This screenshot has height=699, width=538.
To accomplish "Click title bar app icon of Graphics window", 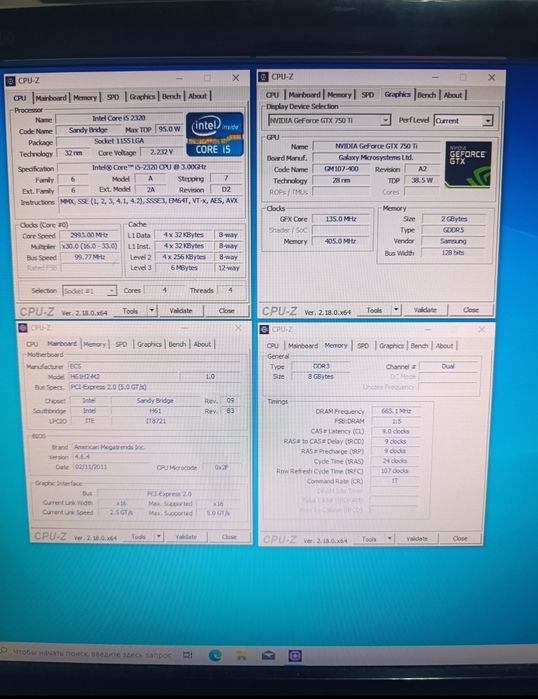I will 263,77.
